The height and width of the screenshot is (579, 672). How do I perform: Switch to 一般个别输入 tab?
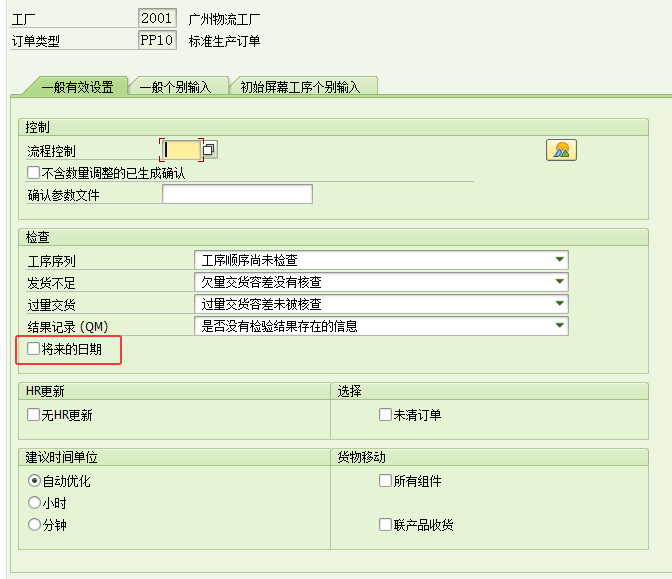click(176, 87)
